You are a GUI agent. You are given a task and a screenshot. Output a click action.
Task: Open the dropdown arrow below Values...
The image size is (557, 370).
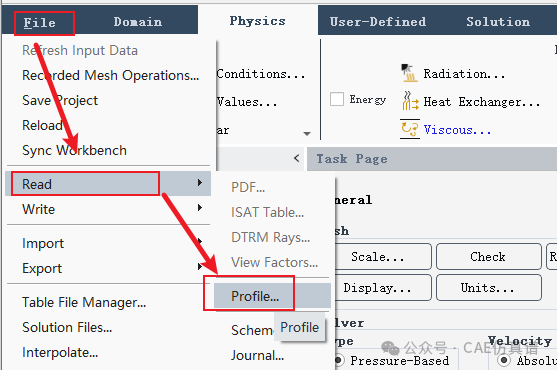click(307, 134)
